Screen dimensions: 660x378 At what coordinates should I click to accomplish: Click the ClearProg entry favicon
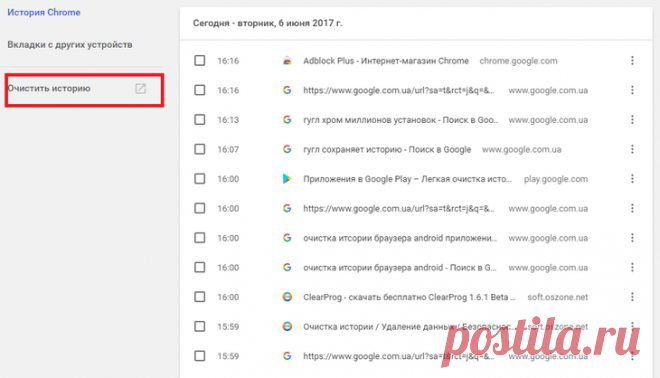pyautogui.click(x=287, y=297)
